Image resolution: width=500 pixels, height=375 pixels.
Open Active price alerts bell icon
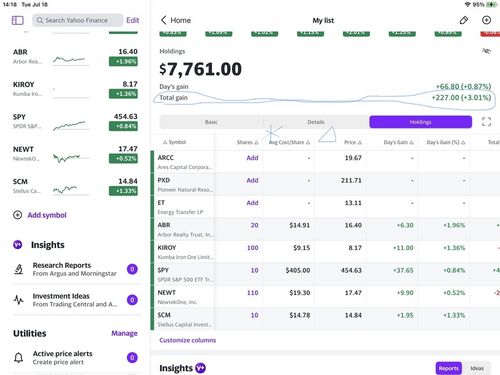coord(19,358)
